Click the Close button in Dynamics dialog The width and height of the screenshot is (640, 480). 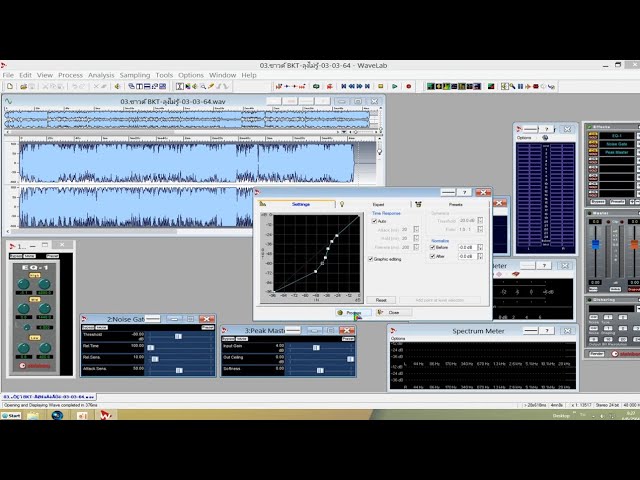(x=393, y=313)
